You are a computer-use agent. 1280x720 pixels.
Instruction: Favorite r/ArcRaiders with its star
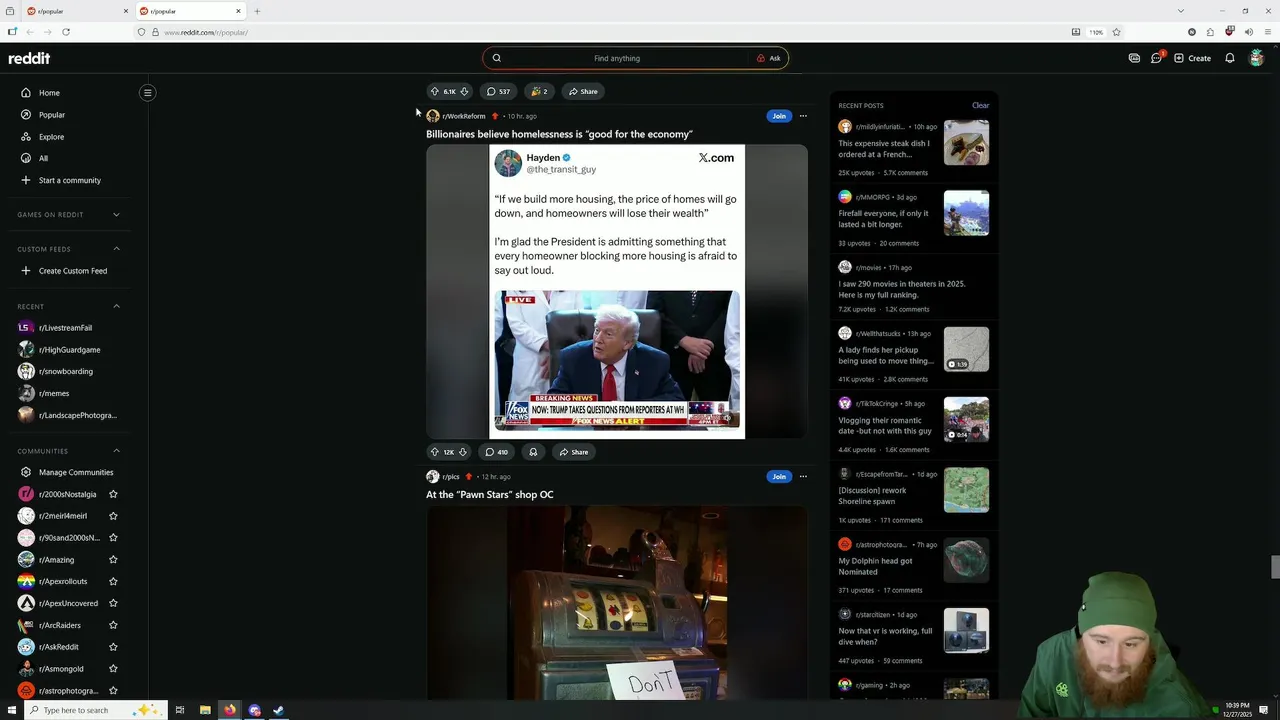point(113,625)
